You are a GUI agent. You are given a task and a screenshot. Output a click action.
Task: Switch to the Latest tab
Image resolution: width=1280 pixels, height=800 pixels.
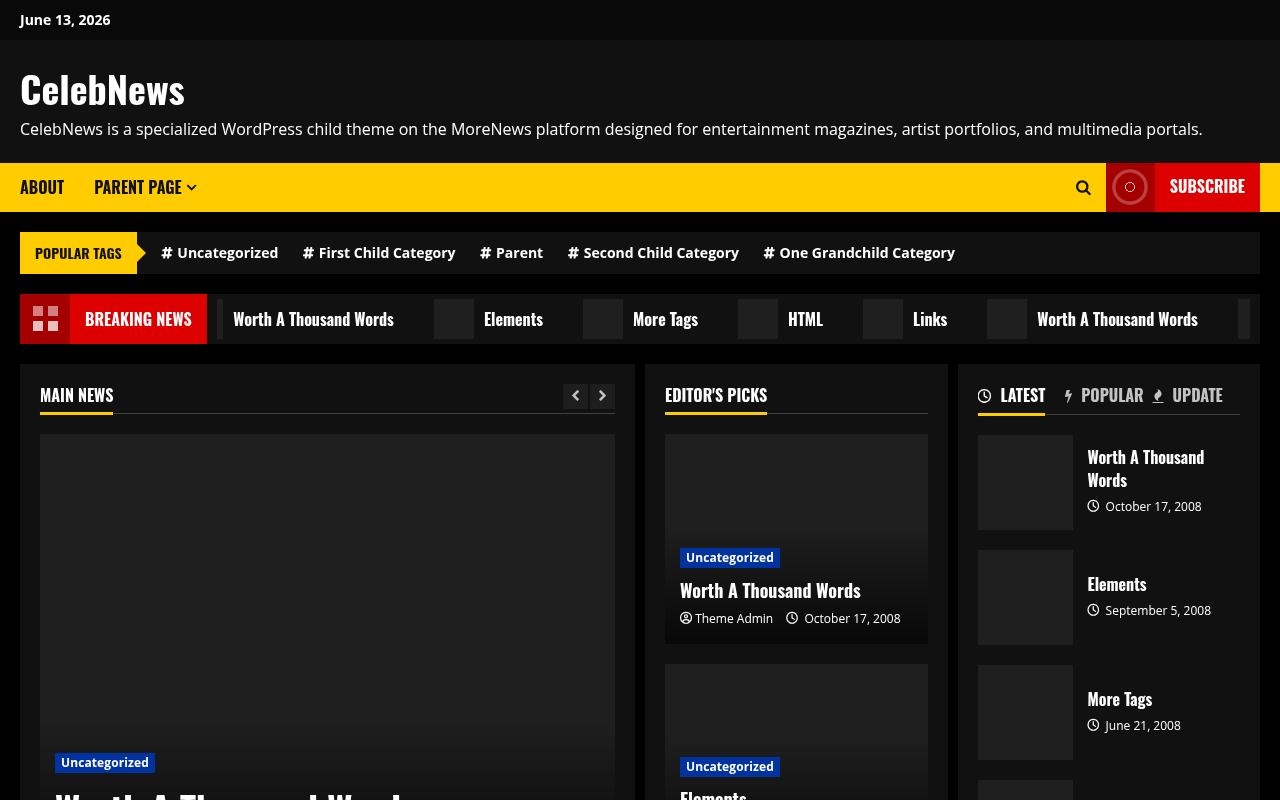tap(1011, 396)
